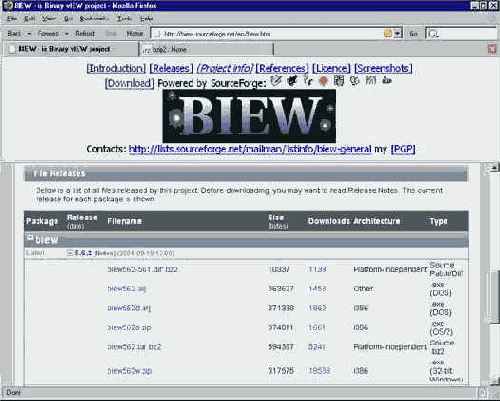Click the Architecture column header
This screenshot has width=500, height=401.
pos(377,221)
